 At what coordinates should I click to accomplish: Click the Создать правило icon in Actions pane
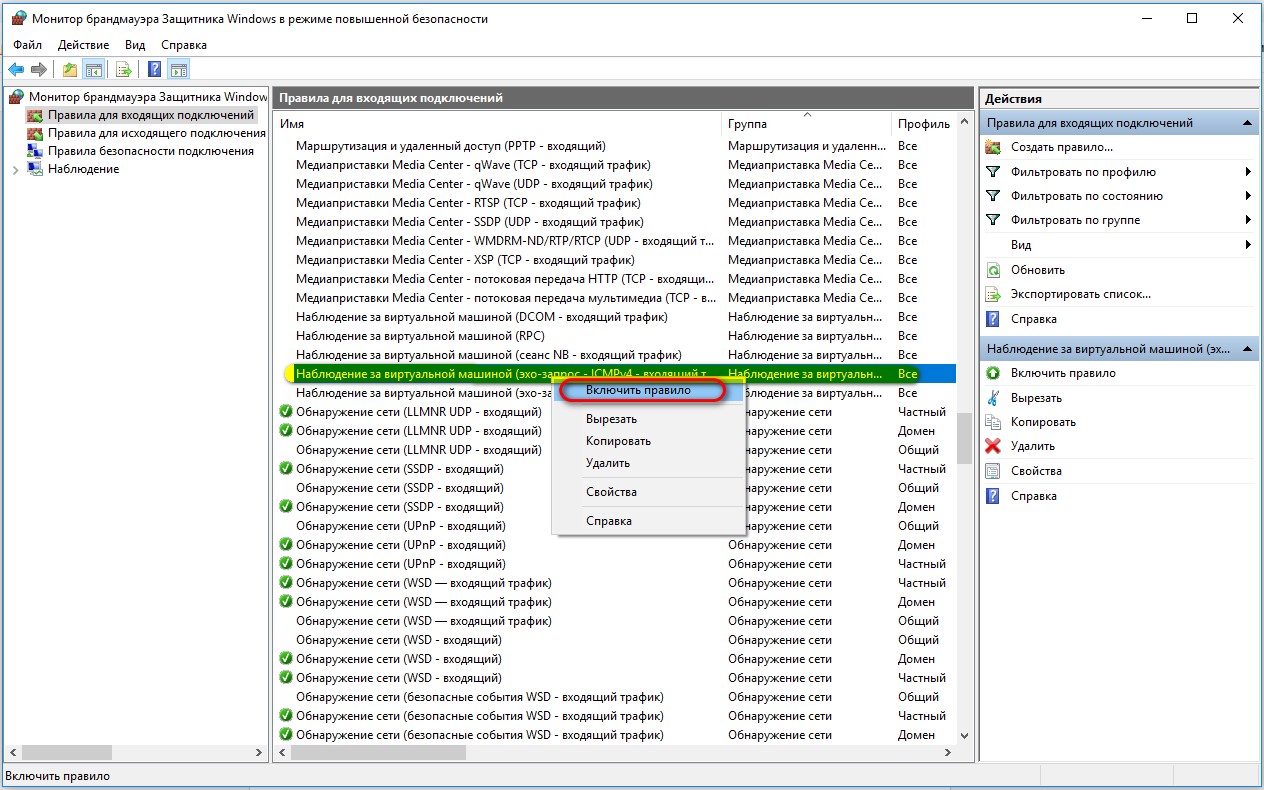coord(993,147)
